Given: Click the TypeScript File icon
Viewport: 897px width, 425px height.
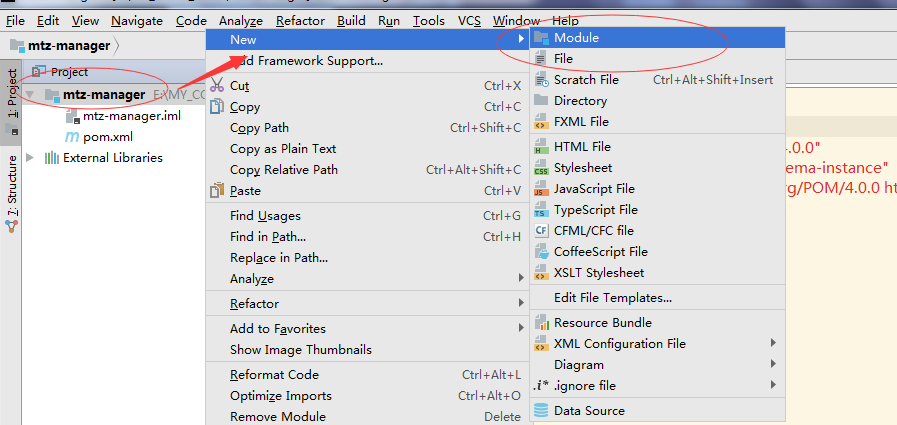Looking at the screenshot, I should [x=541, y=210].
